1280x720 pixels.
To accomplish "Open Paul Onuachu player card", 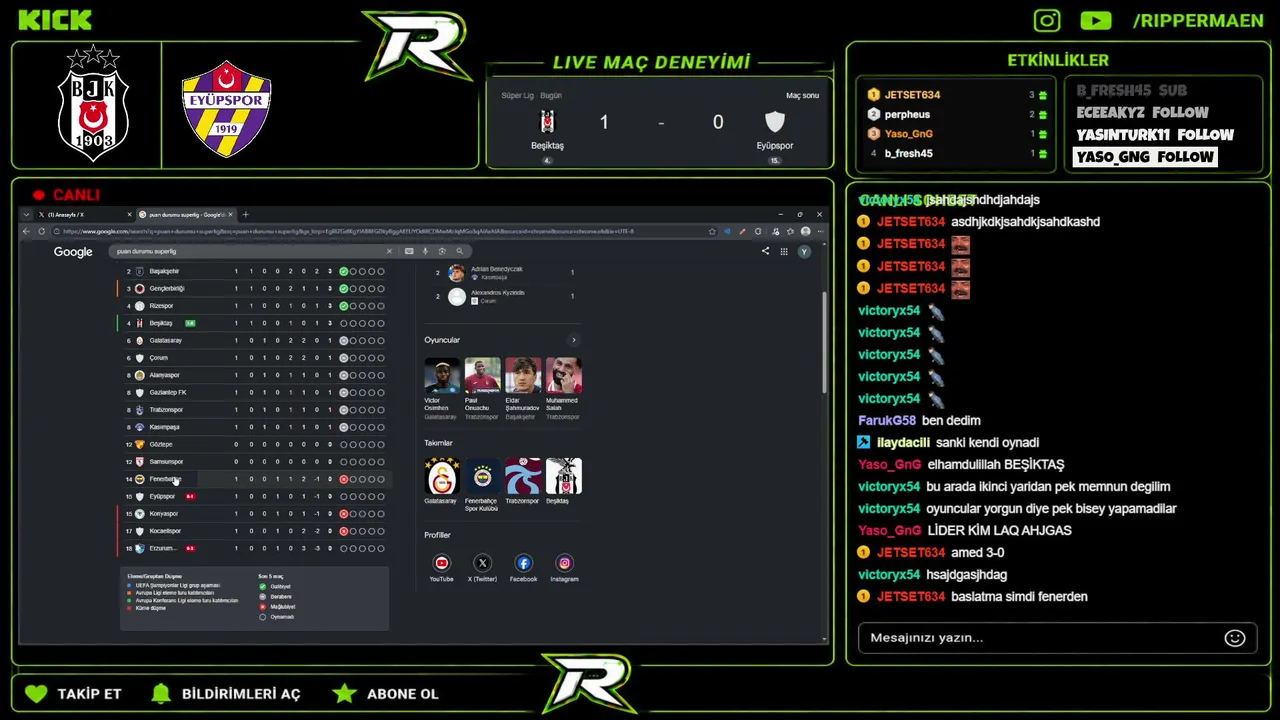I will coord(483,388).
